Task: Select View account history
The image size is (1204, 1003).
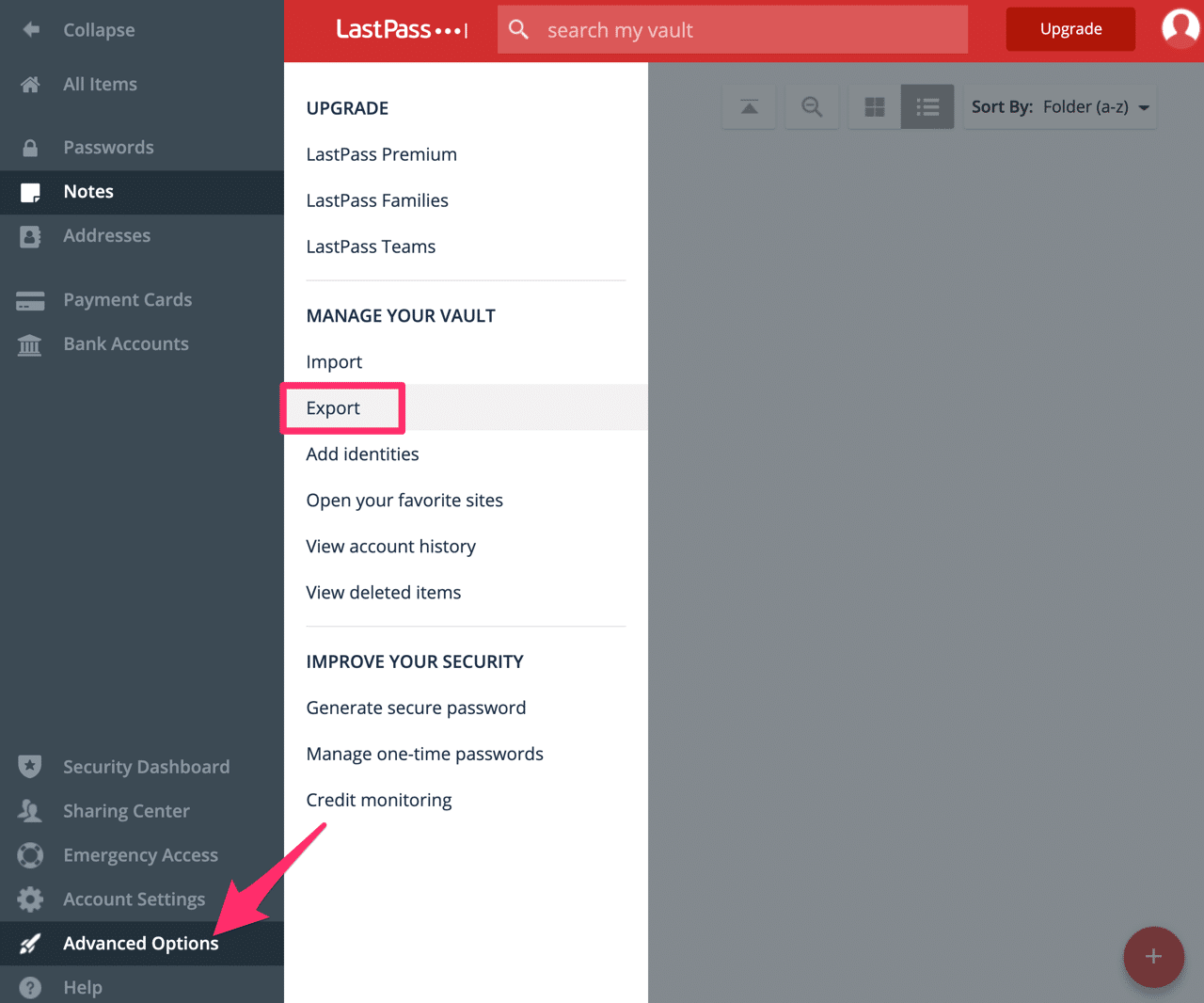Action: 390,547
